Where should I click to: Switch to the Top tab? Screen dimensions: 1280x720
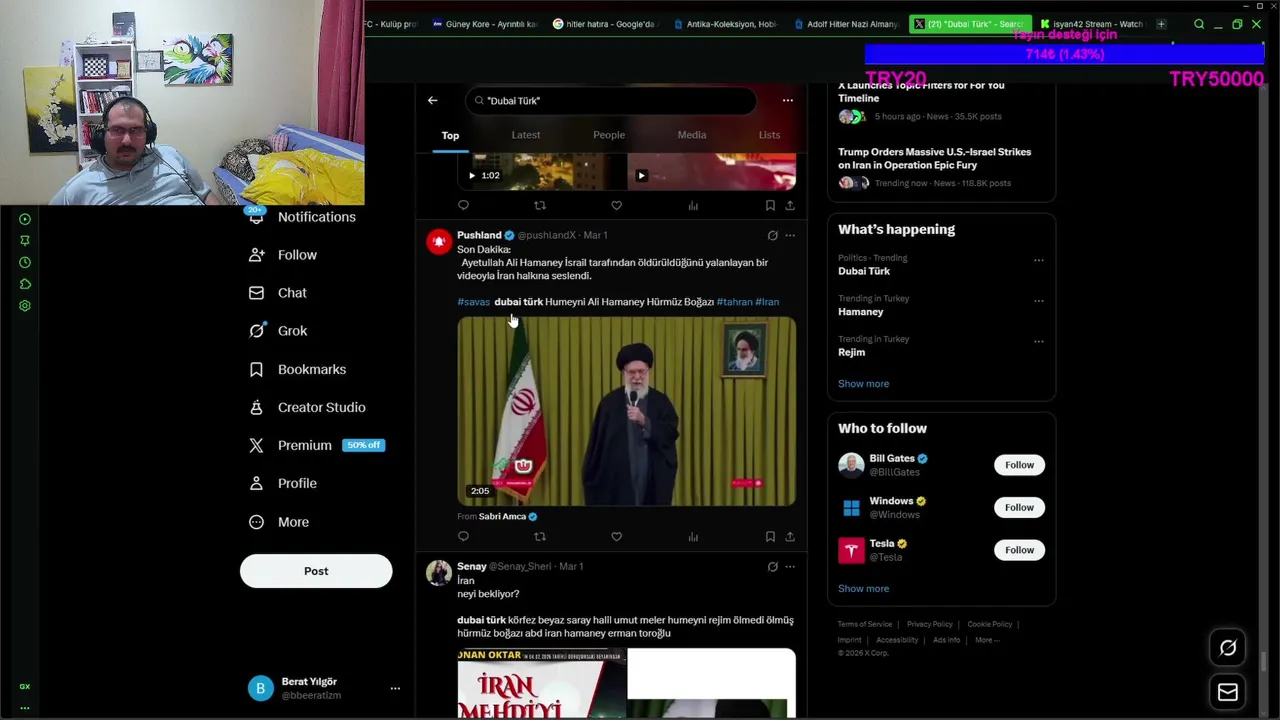[450, 135]
